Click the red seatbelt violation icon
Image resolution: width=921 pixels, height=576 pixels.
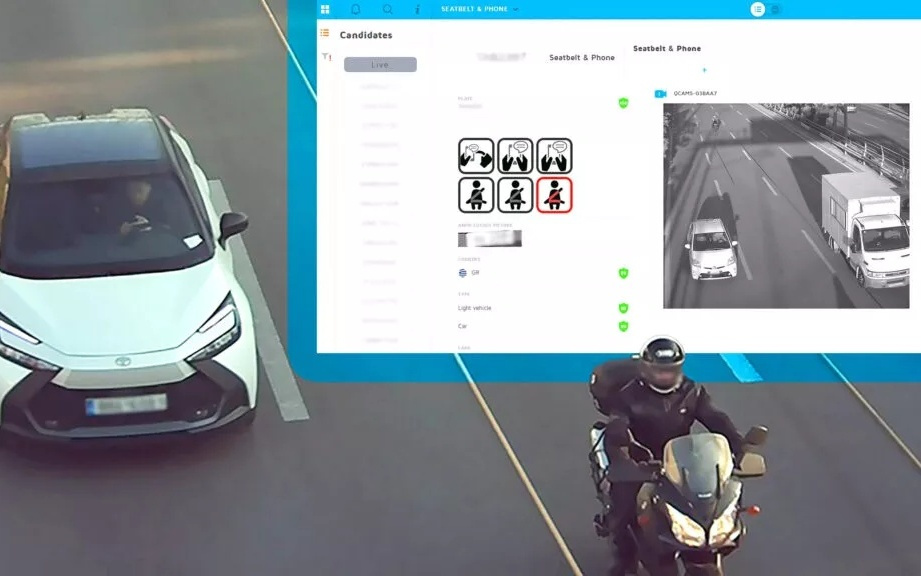(554, 195)
